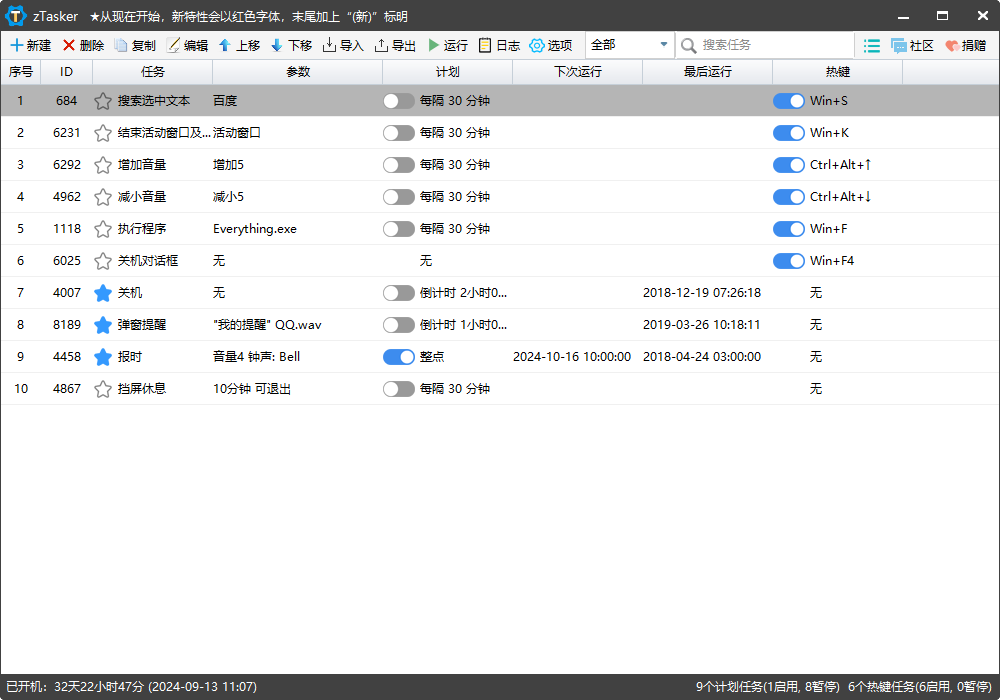Open the donation page via 捐赠
Image resolution: width=1000 pixels, height=700 pixels.
[966, 45]
